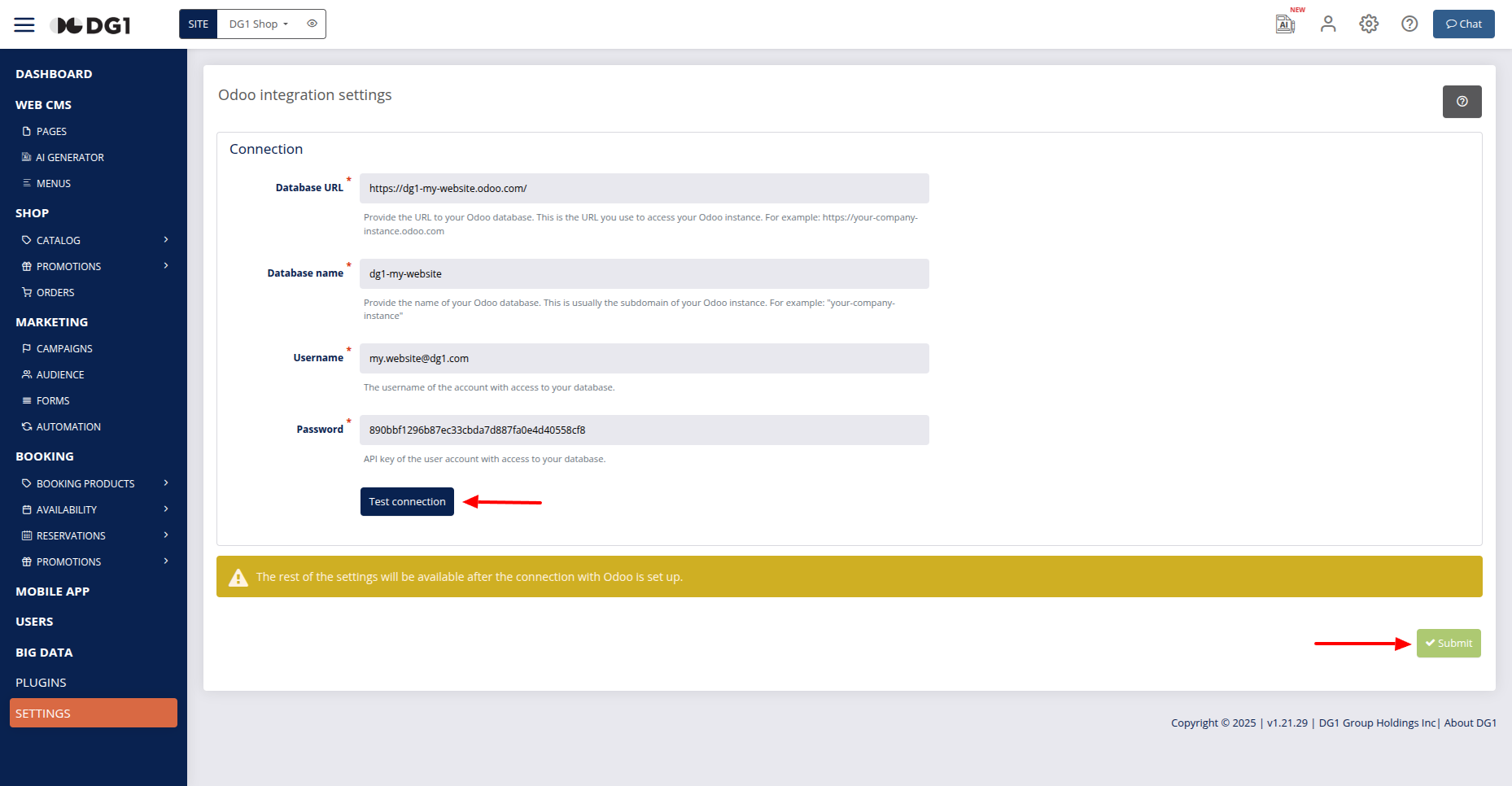The height and width of the screenshot is (786, 1512).
Task: Open the hamburger navigation menu
Action: (24, 24)
